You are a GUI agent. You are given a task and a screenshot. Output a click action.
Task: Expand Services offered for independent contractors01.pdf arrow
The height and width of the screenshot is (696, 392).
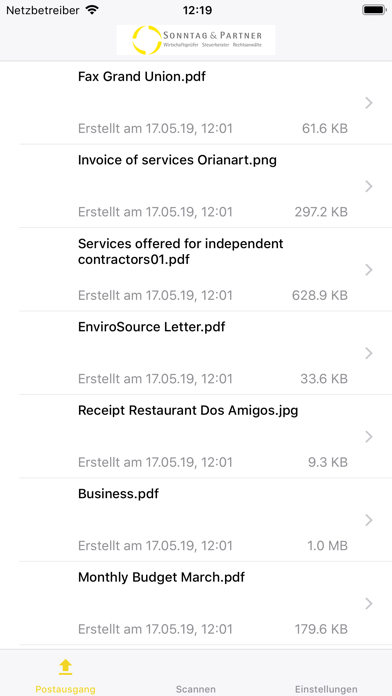pyautogui.click(x=368, y=270)
